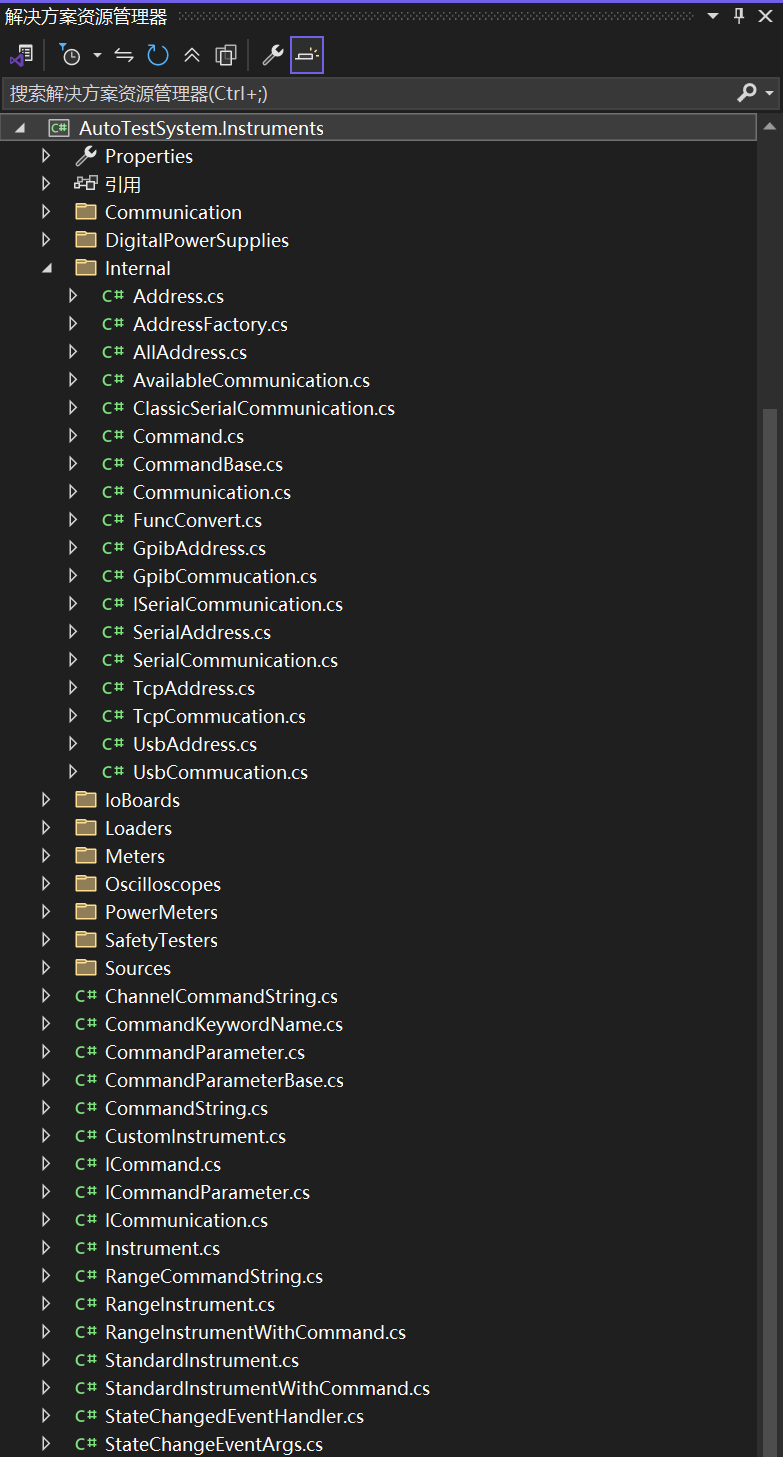This screenshot has width=783, height=1457.
Task: Select CommandBase.cs file
Action: (208, 464)
